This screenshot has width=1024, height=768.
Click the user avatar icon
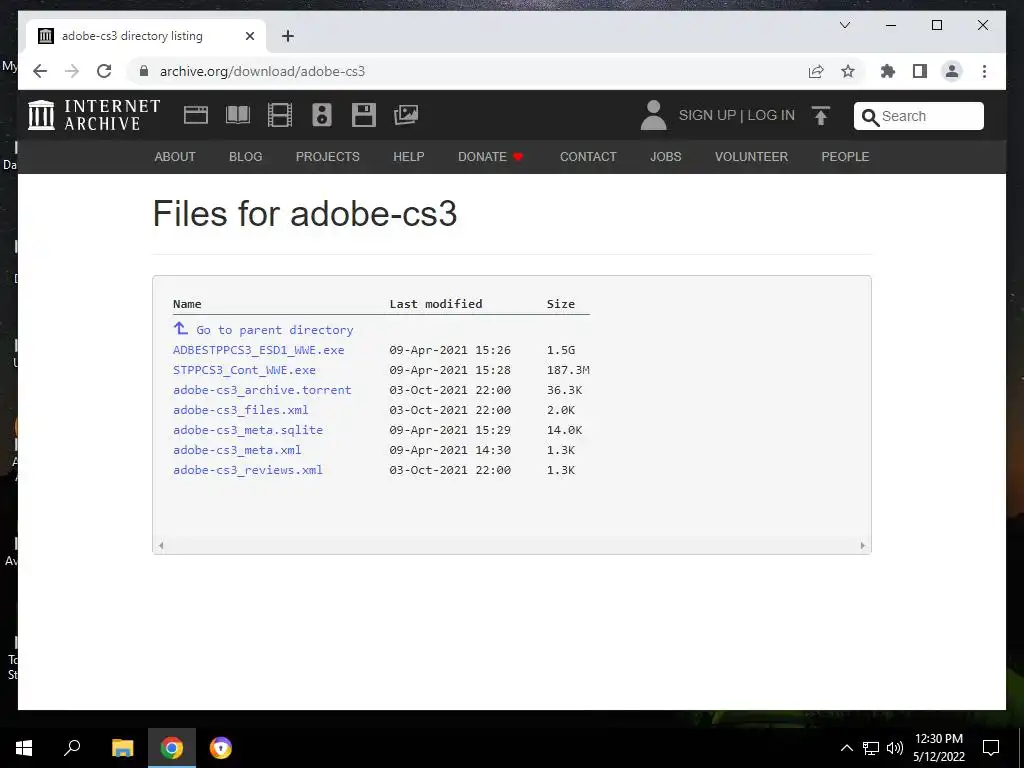(x=653, y=115)
